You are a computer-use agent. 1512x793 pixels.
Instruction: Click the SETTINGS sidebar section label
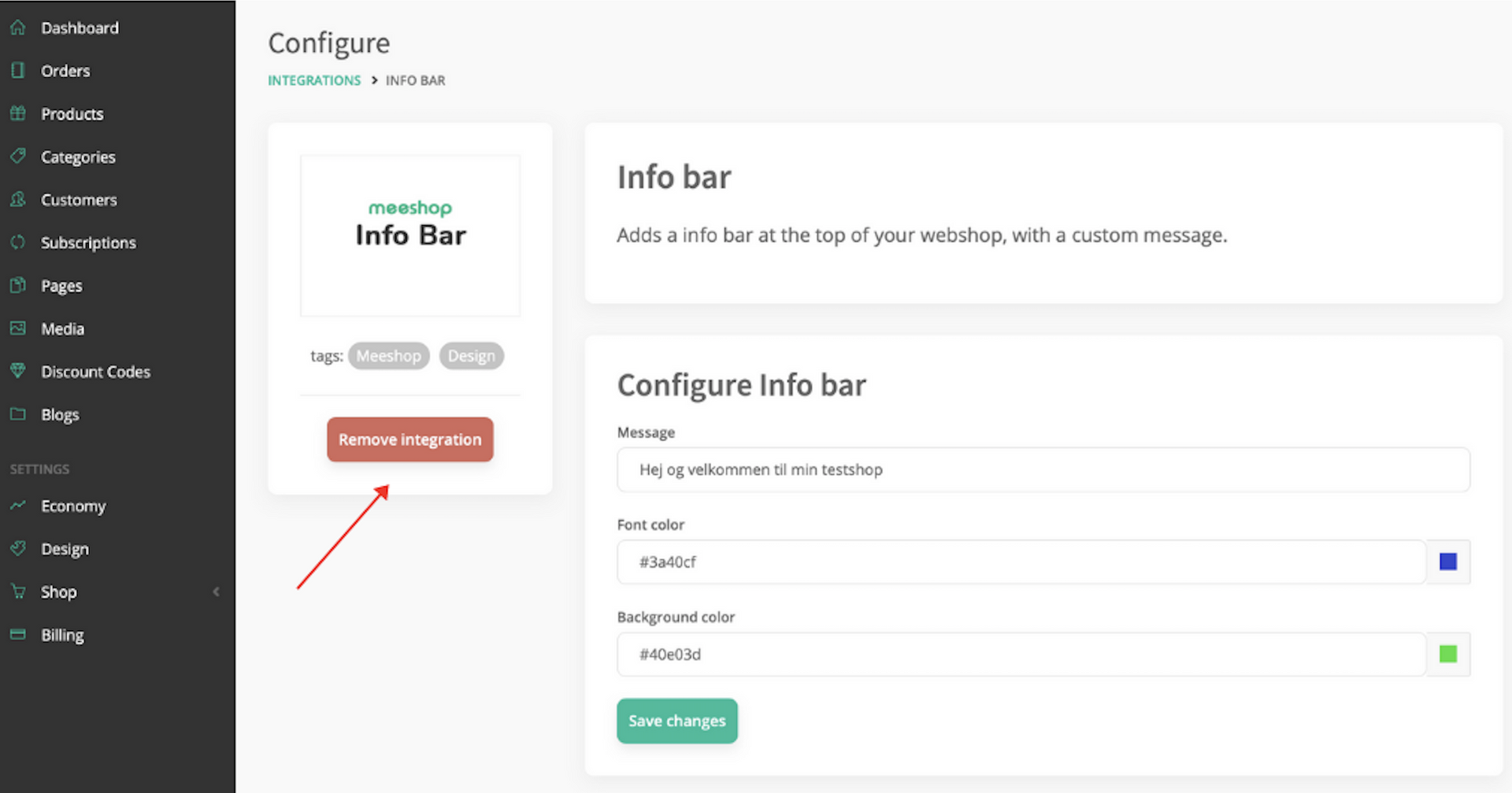point(39,469)
